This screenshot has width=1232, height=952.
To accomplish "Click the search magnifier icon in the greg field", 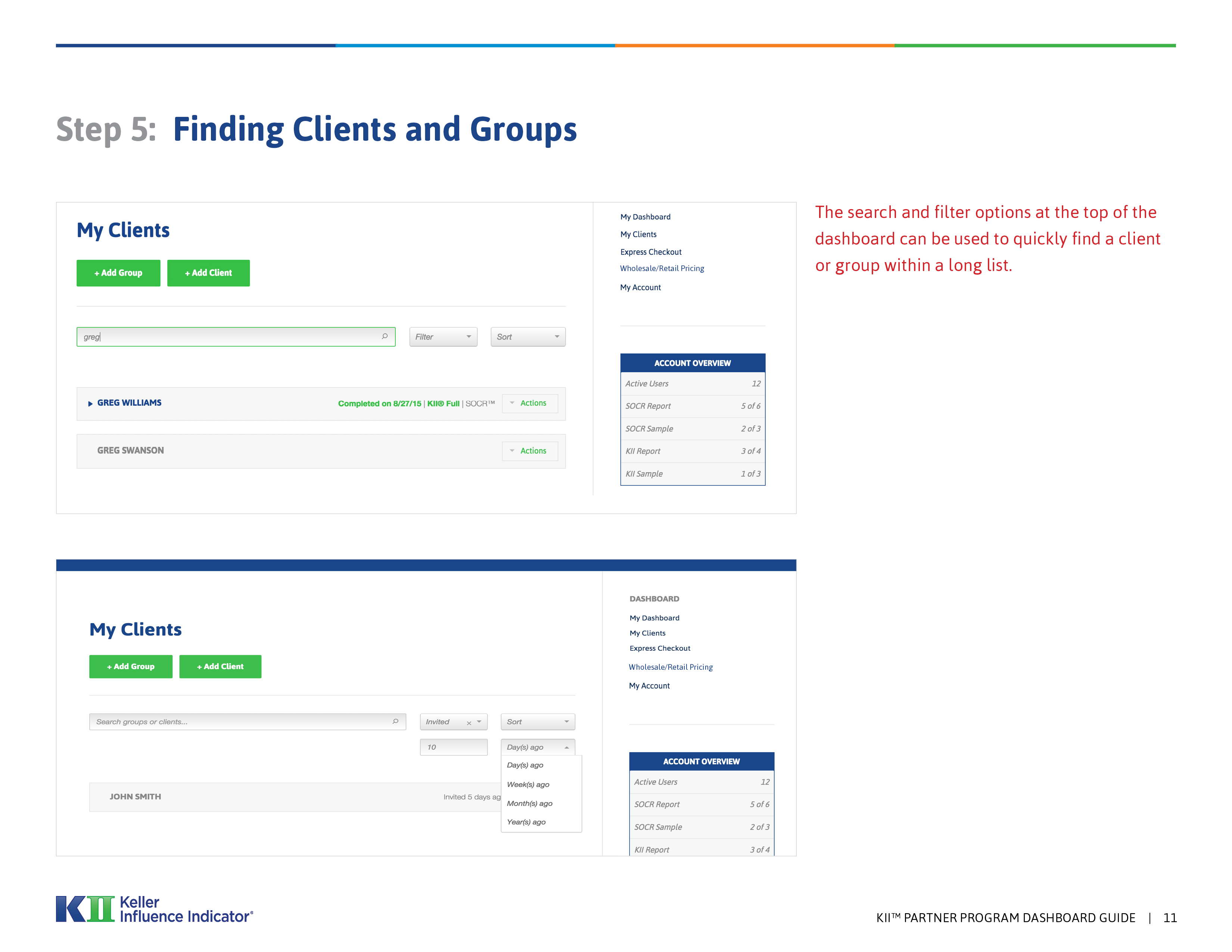I will click(385, 336).
